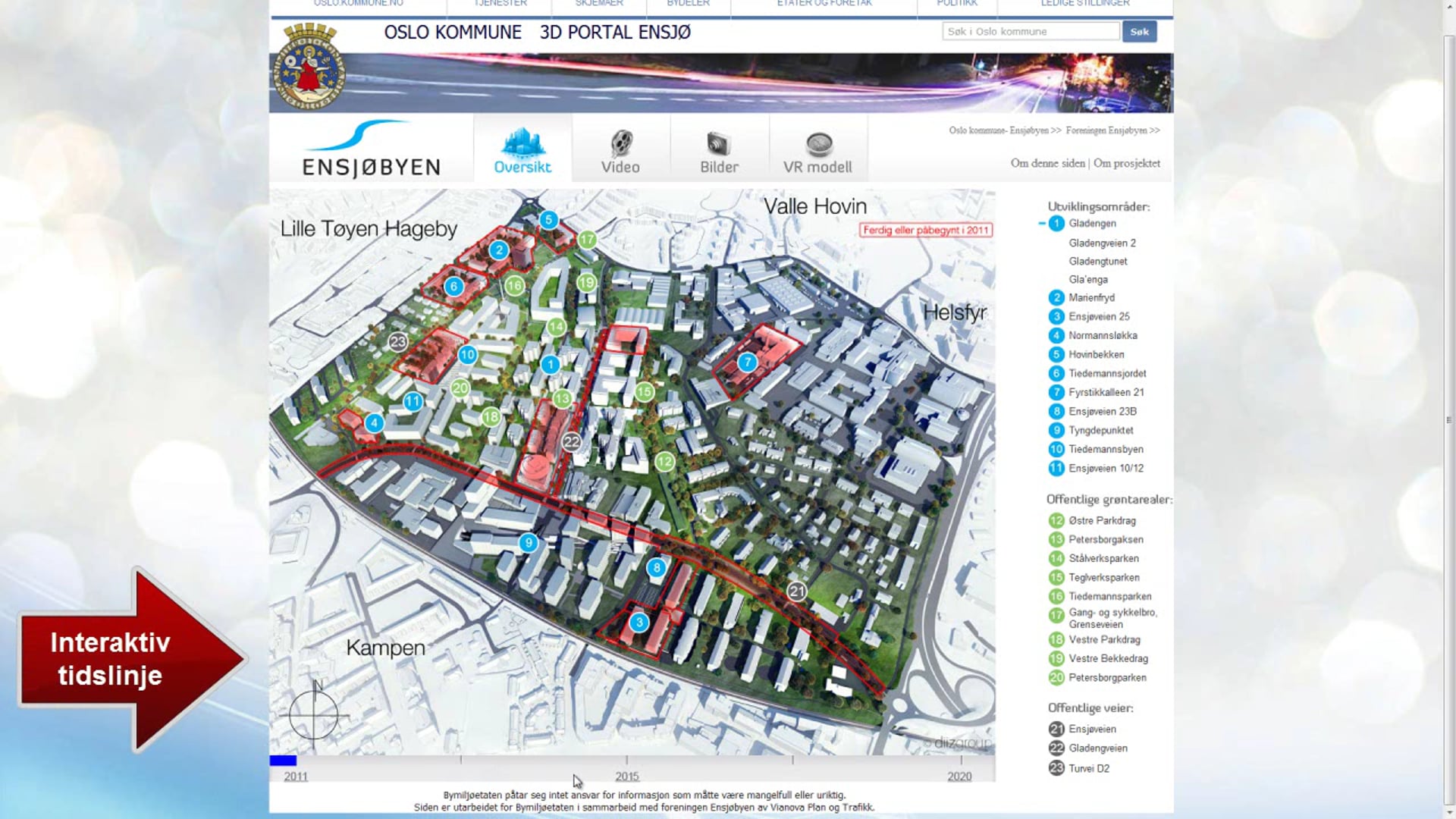Click the Ensjøbyen logo
This screenshot has height=819, width=1456.
[371, 149]
